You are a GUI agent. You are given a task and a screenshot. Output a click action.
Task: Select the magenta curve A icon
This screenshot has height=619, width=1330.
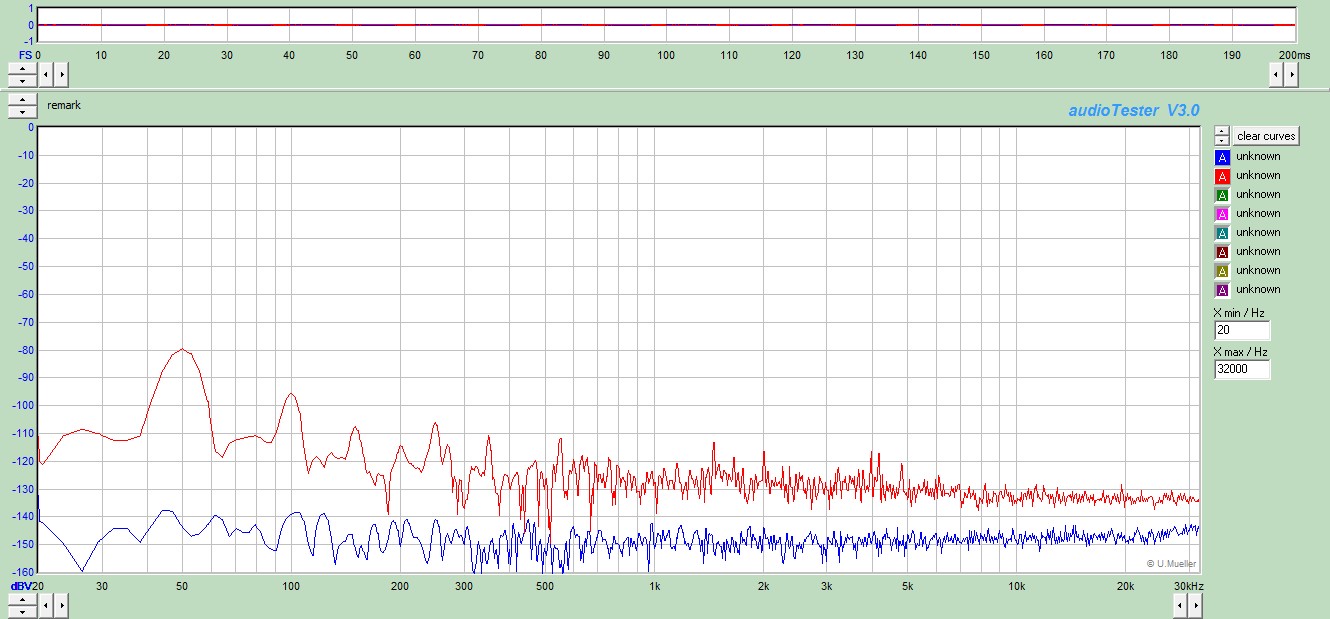pyautogui.click(x=1221, y=214)
